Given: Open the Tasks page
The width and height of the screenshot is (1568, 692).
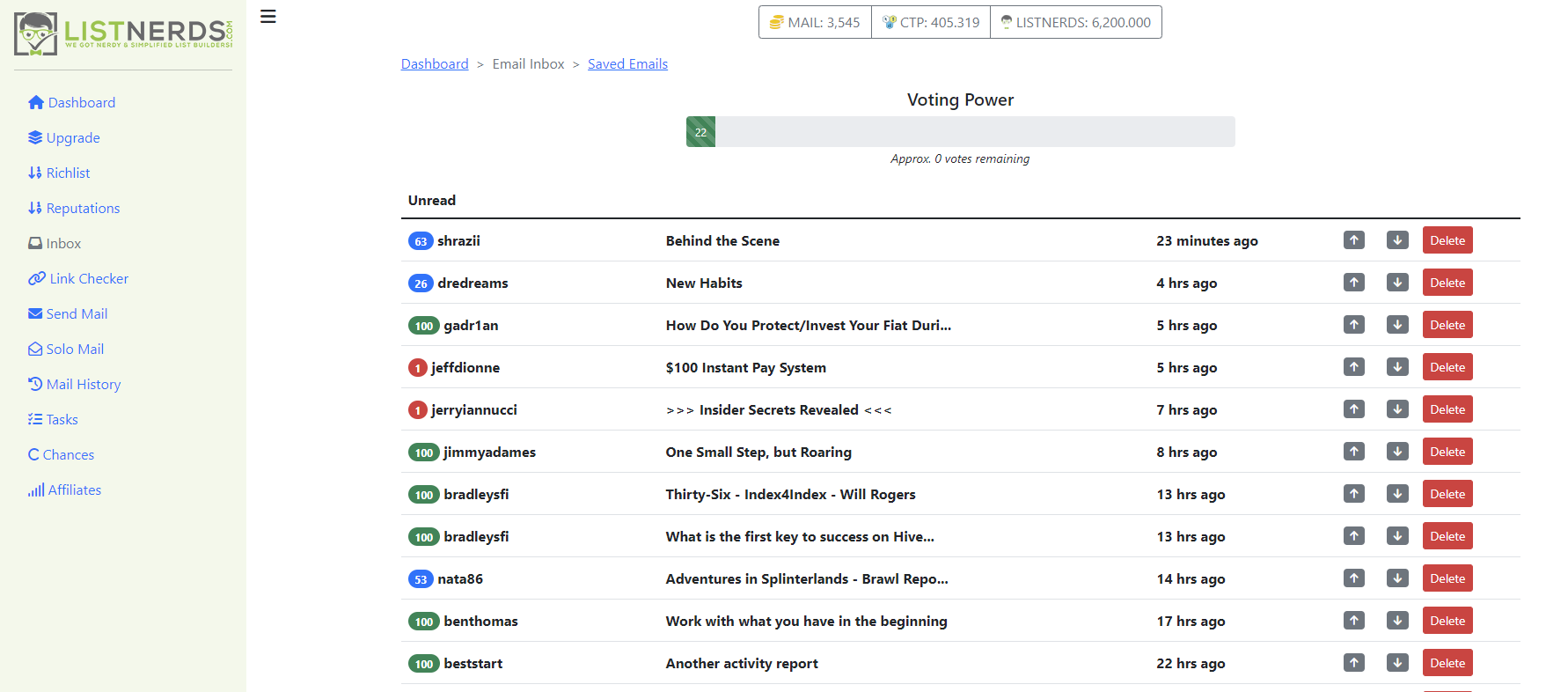Looking at the screenshot, I should pyautogui.click(x=53, y=419).
